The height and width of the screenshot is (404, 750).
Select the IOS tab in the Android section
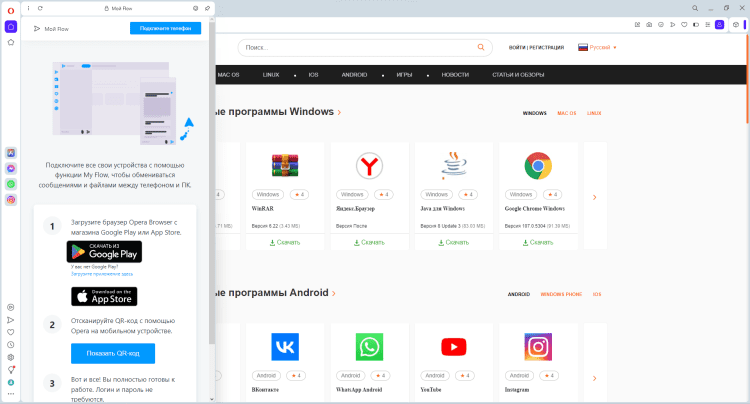point(597,294)
